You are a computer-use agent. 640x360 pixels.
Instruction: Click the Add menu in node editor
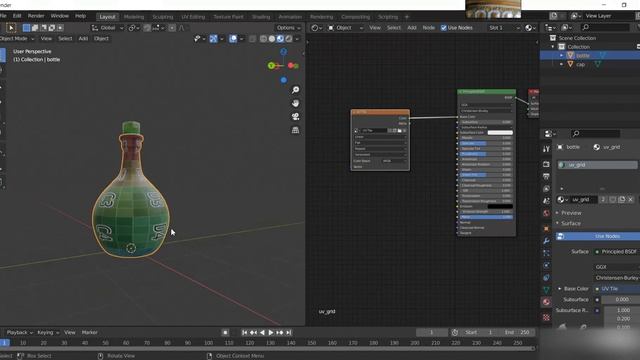[412, 28]
